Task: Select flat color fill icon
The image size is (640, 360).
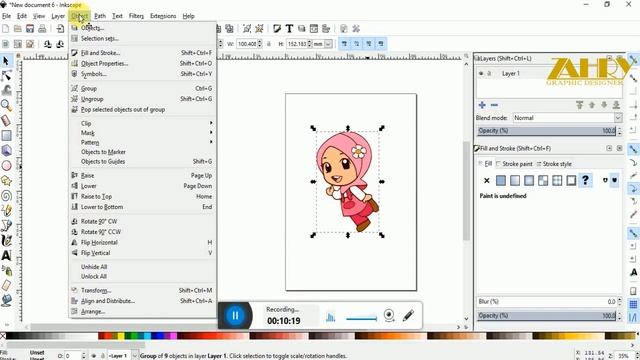Action: 501,180
